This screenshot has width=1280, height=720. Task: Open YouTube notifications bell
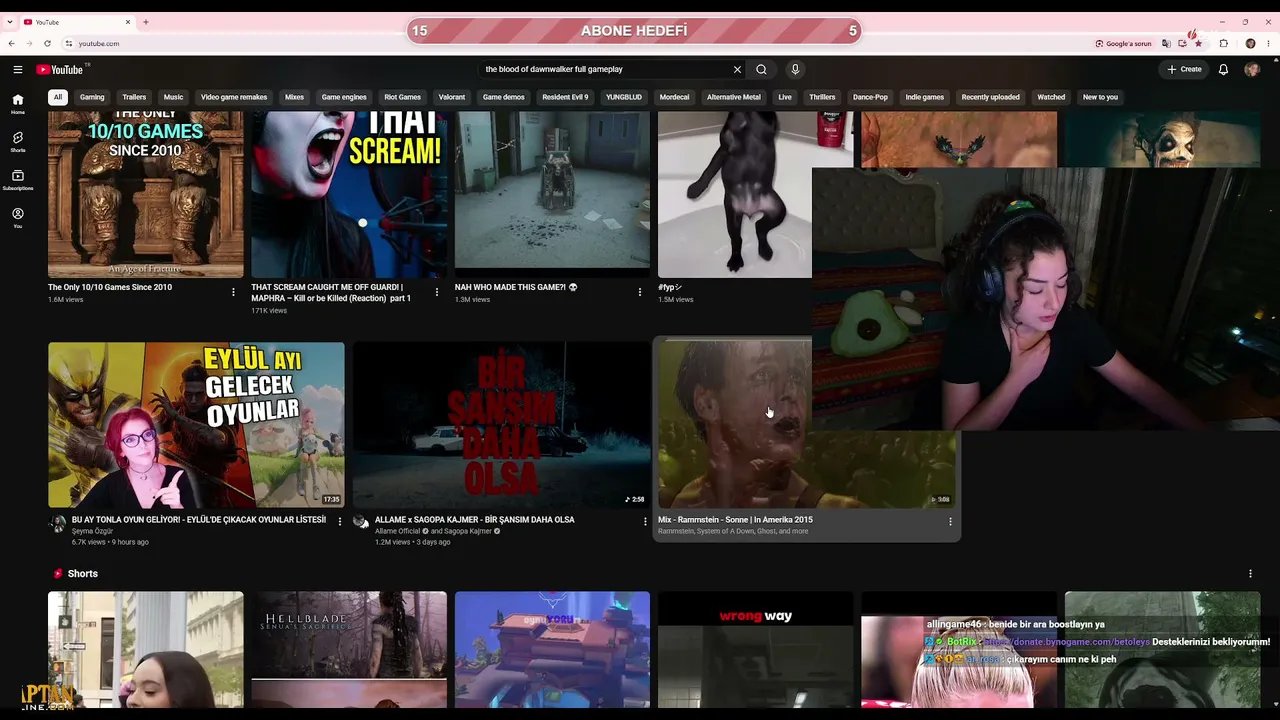[1223, 69]
